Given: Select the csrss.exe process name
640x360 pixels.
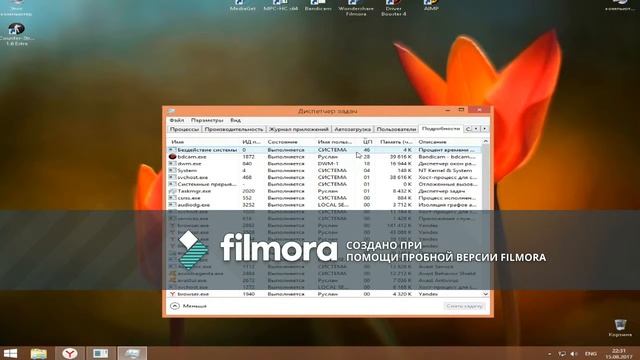Looking at the screenshot, I should [189, 198].
